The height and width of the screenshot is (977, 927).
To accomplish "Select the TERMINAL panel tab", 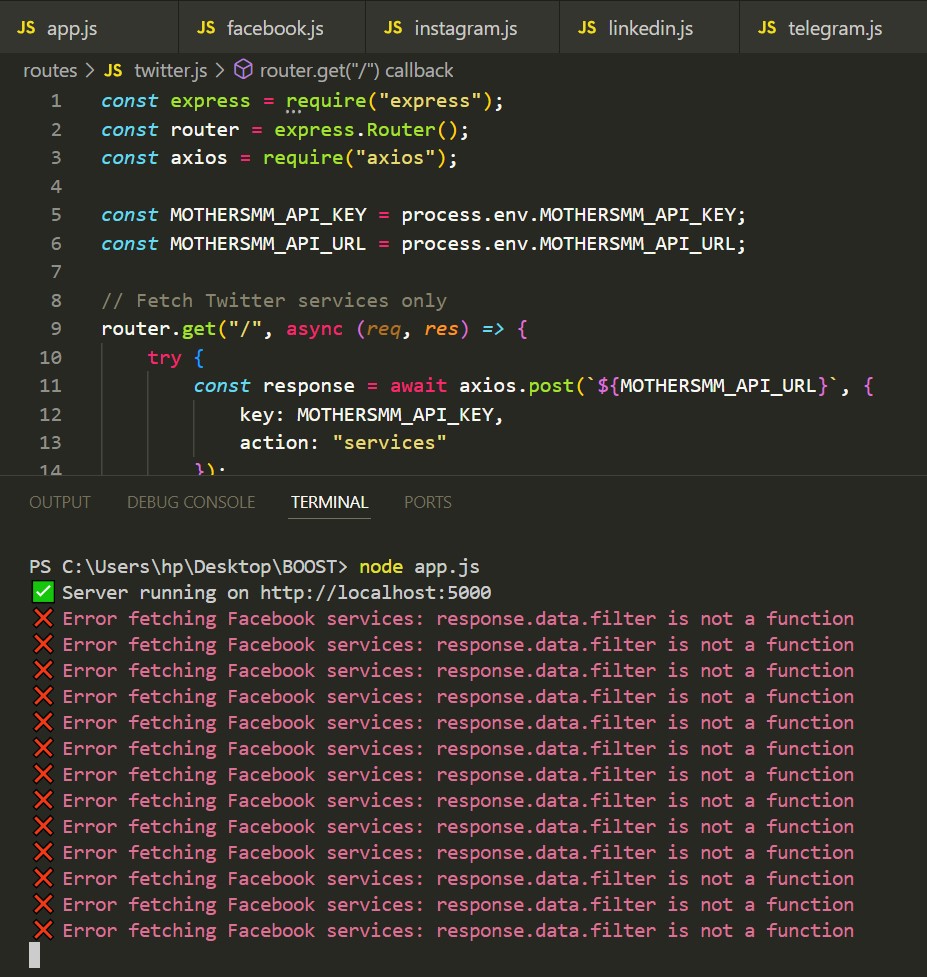I will pyautogui.click(x=330, y=502).
